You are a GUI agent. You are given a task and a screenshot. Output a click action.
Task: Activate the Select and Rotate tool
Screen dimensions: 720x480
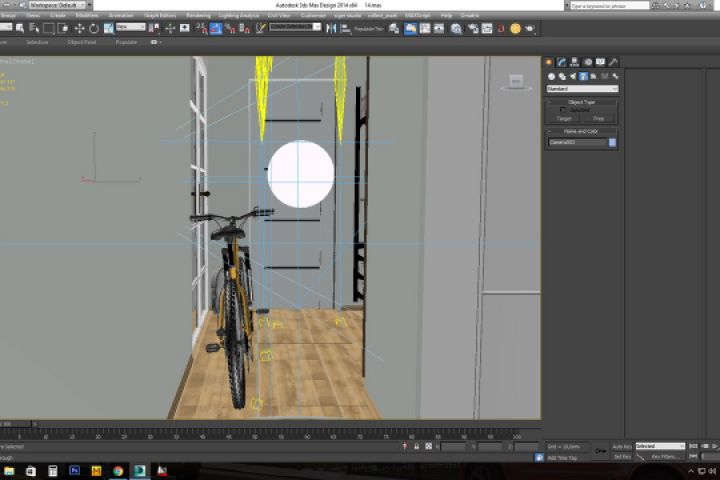pyautogui.click(x=94, y=28)
